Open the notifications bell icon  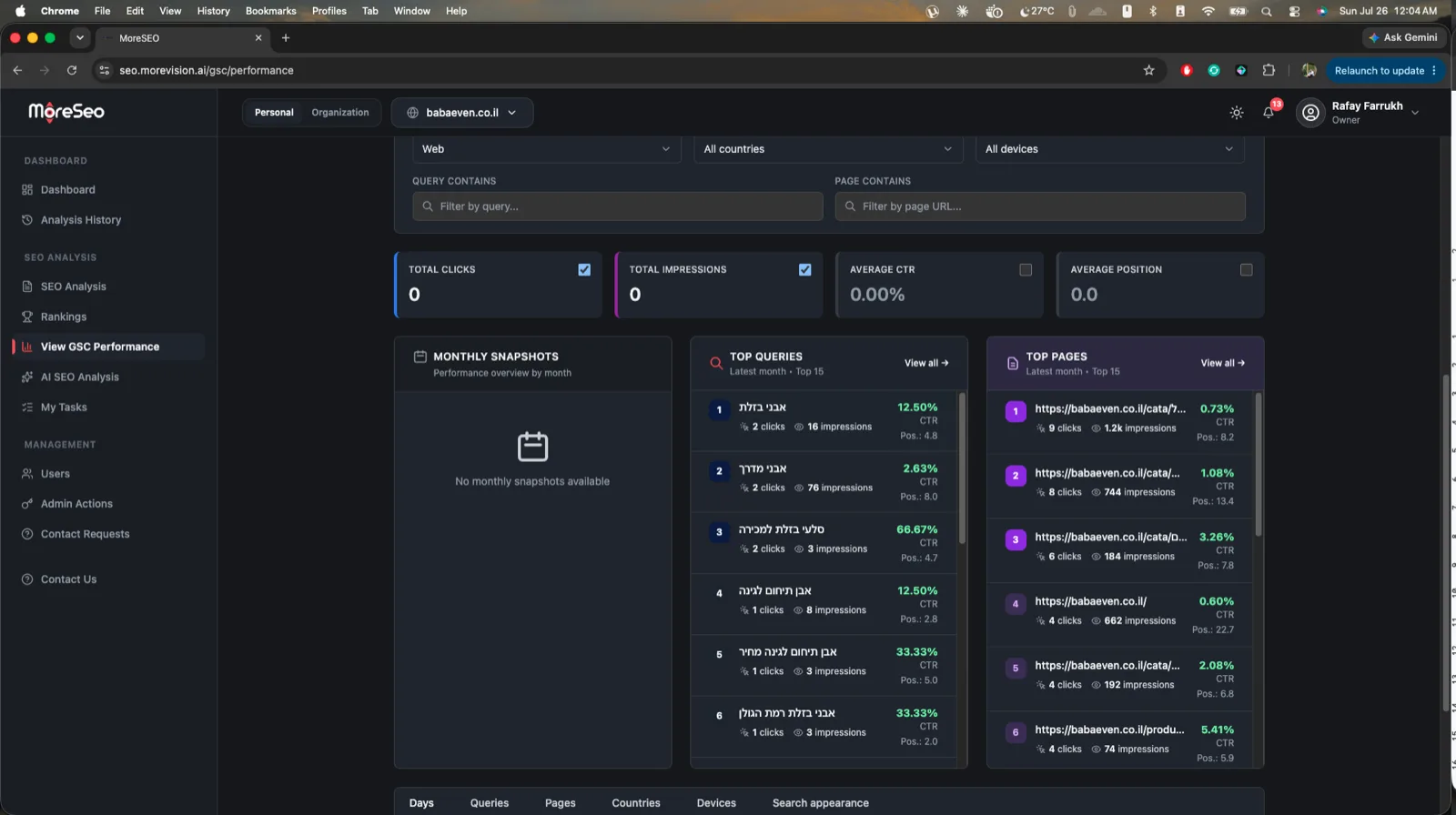point(1268,112)
